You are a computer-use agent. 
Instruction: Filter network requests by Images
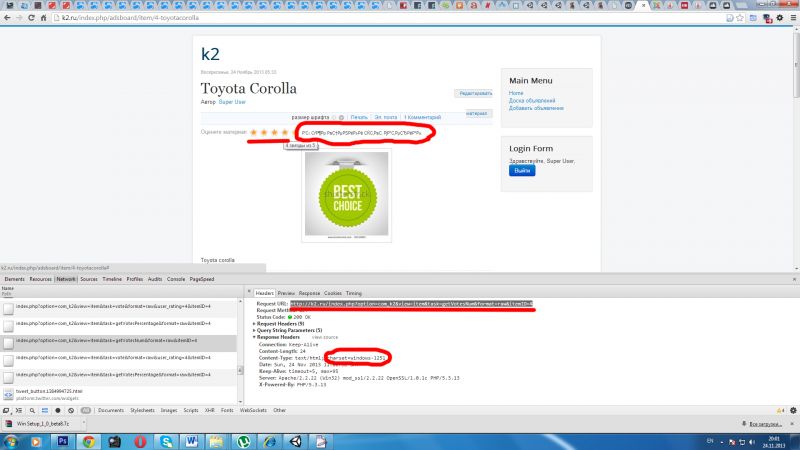(x=169, y=410)
